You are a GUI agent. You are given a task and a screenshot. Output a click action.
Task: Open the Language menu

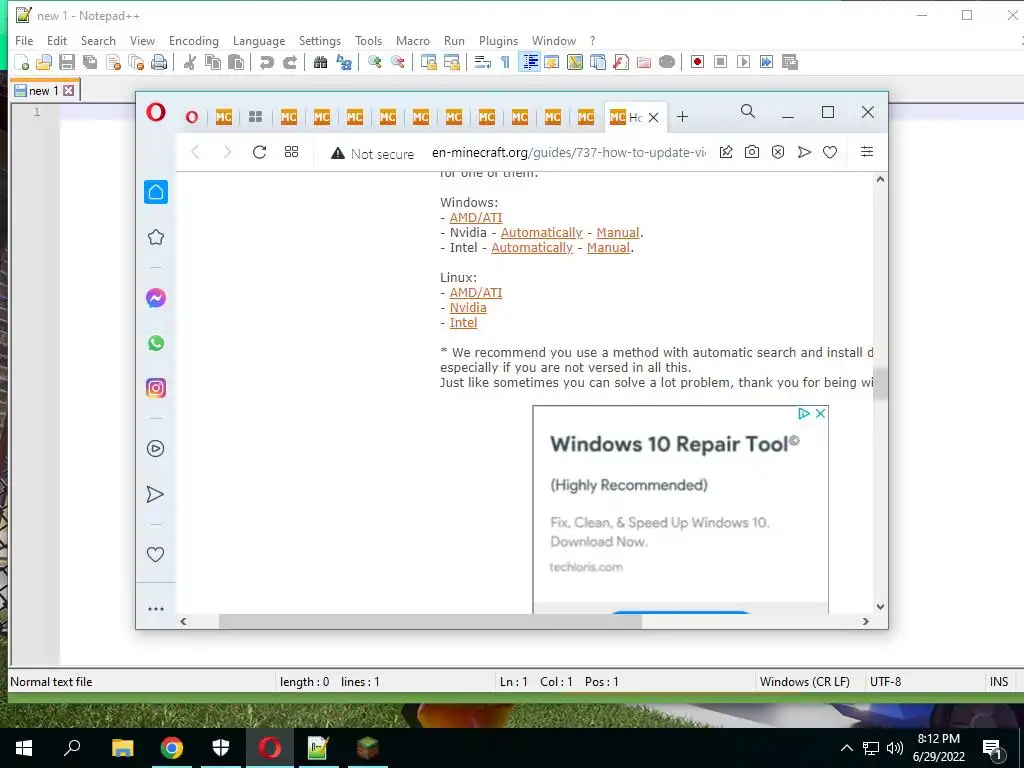(x=259, y=40)
